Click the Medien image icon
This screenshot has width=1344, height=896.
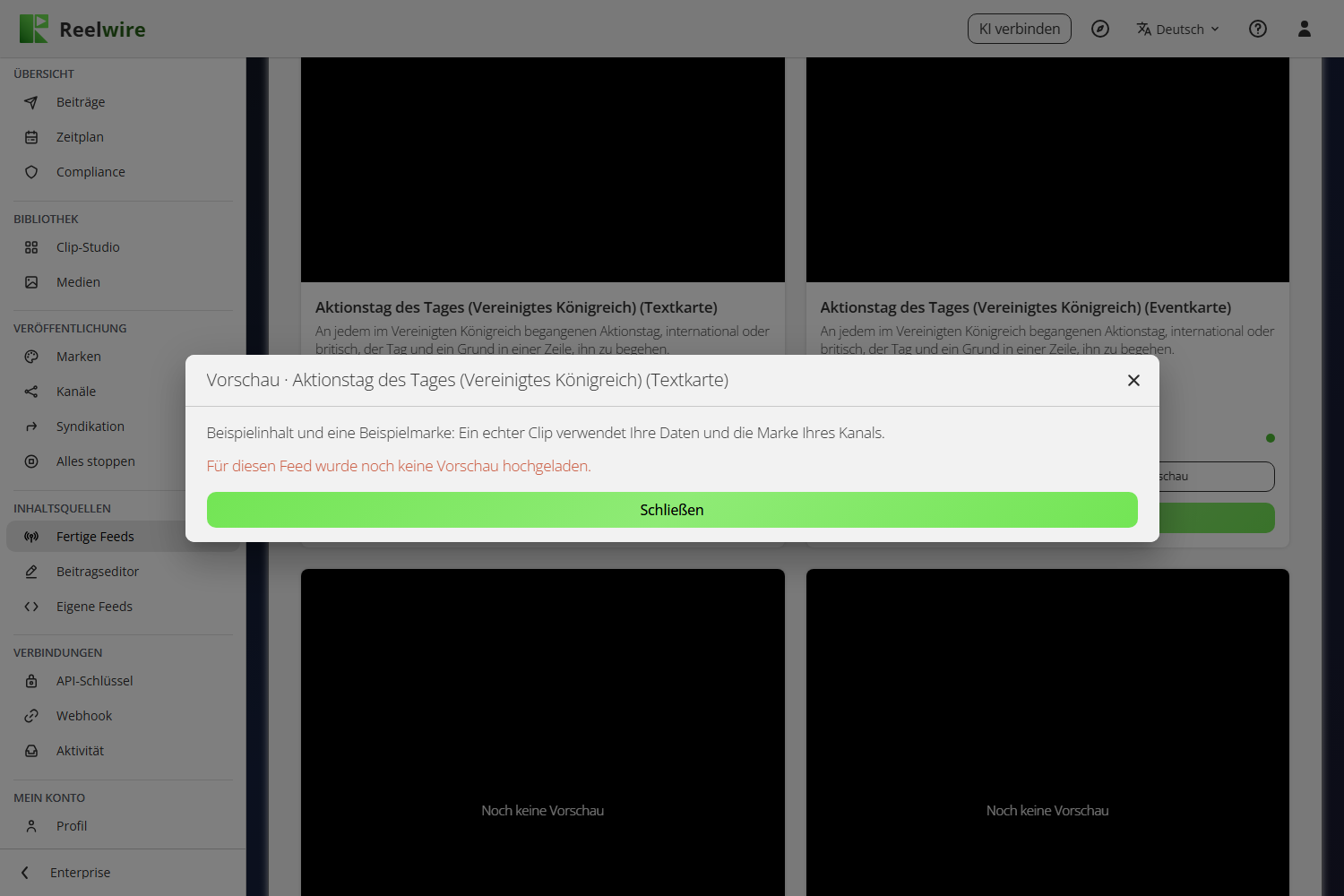point(31,282)
